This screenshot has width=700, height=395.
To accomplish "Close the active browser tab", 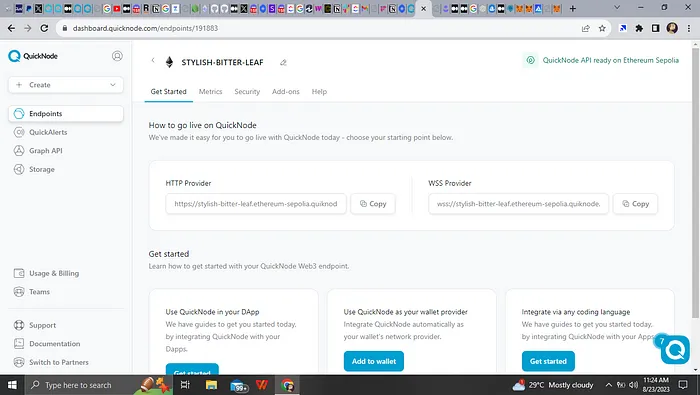I will (424, 8).
